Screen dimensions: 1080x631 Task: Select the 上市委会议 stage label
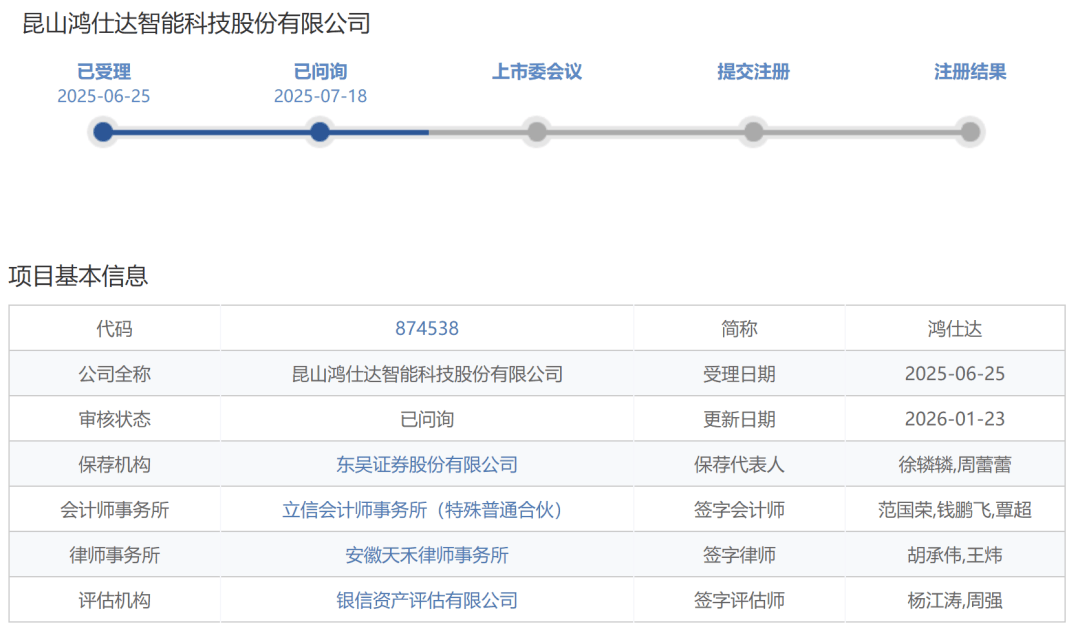(x=537, y=72)
